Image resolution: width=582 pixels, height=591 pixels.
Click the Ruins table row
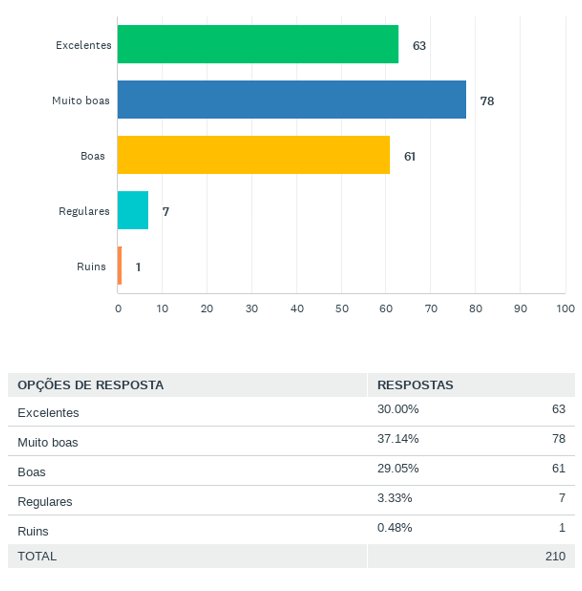(x=291, y=530)
